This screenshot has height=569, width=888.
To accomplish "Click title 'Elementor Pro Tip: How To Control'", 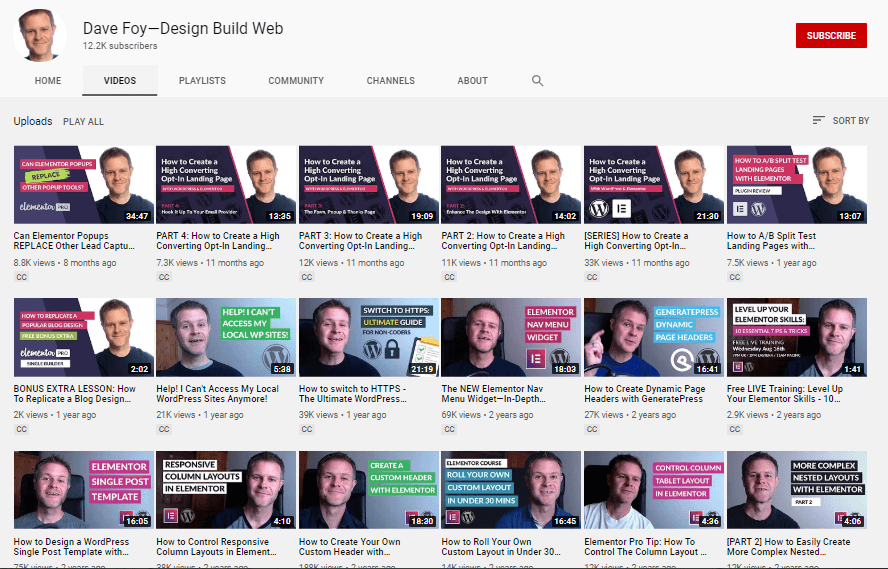I will tap(646, 546).
